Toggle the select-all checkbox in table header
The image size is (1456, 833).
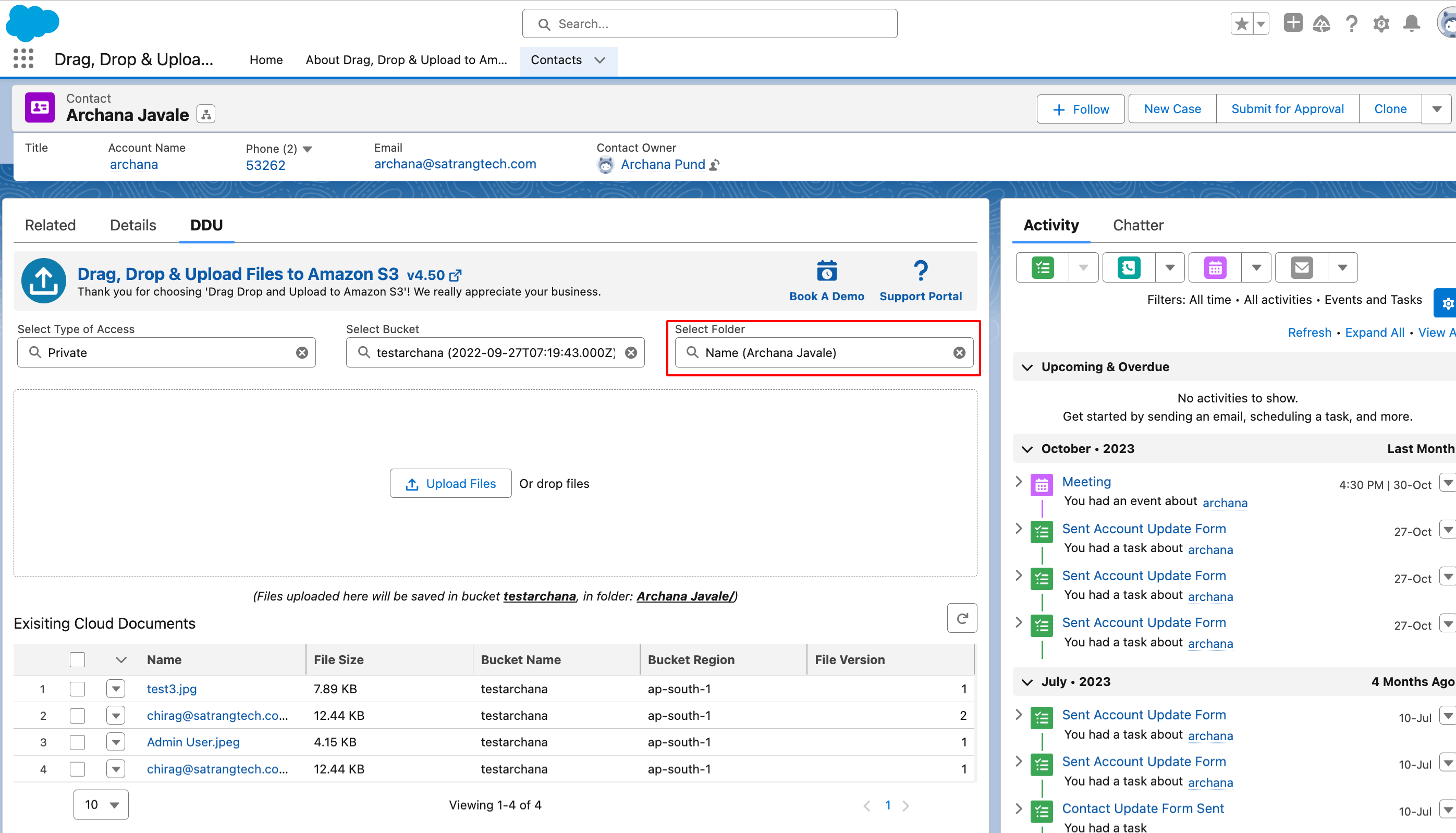pos(77,659)
